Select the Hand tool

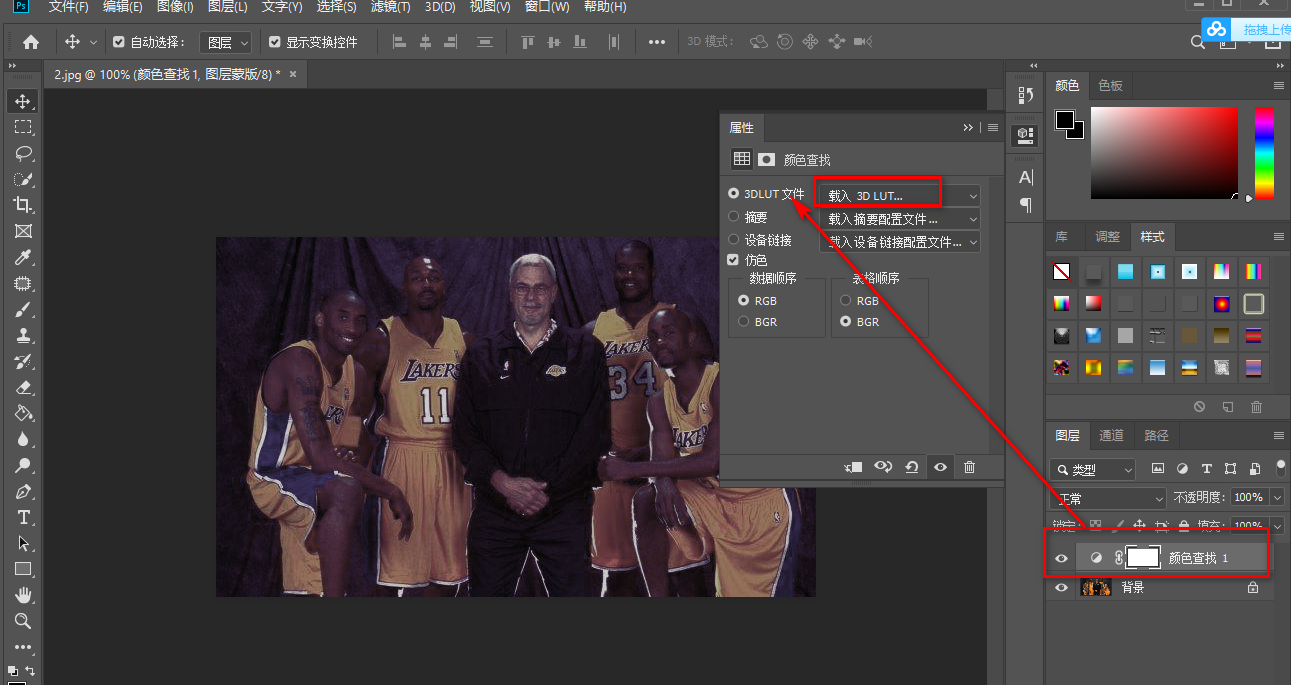[23, 595]
